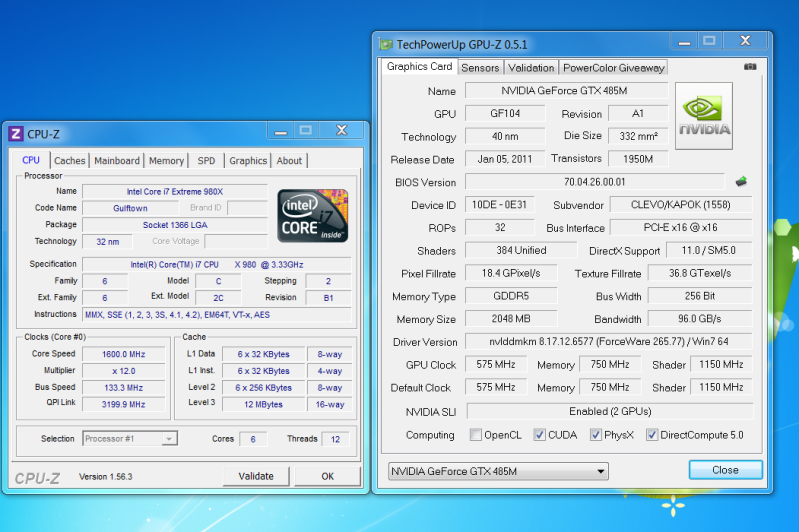Click the QPI Link value 3199.9 MHz
799x532 pixels.
tap(123, 405)
